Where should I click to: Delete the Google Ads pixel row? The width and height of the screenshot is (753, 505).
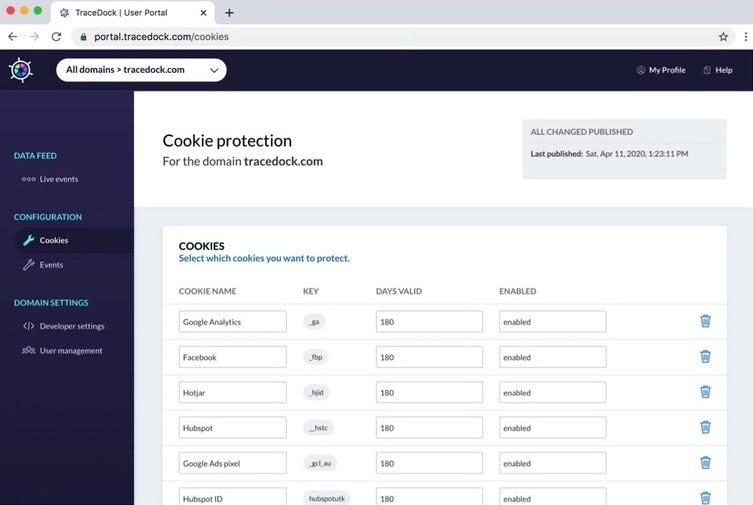705,463
